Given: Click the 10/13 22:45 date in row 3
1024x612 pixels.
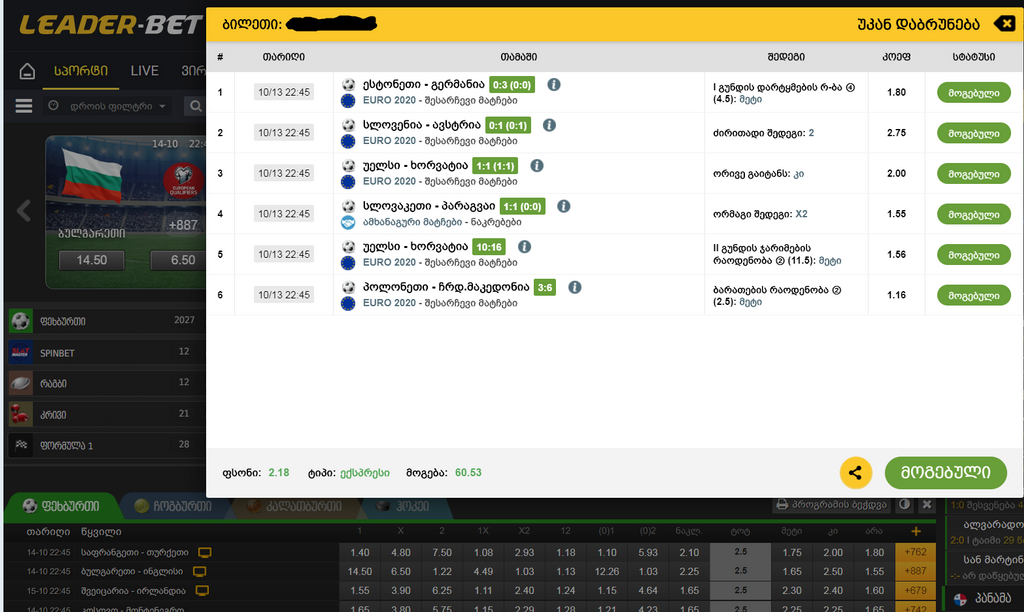Looking at the screenshot, I should [283, 173].
